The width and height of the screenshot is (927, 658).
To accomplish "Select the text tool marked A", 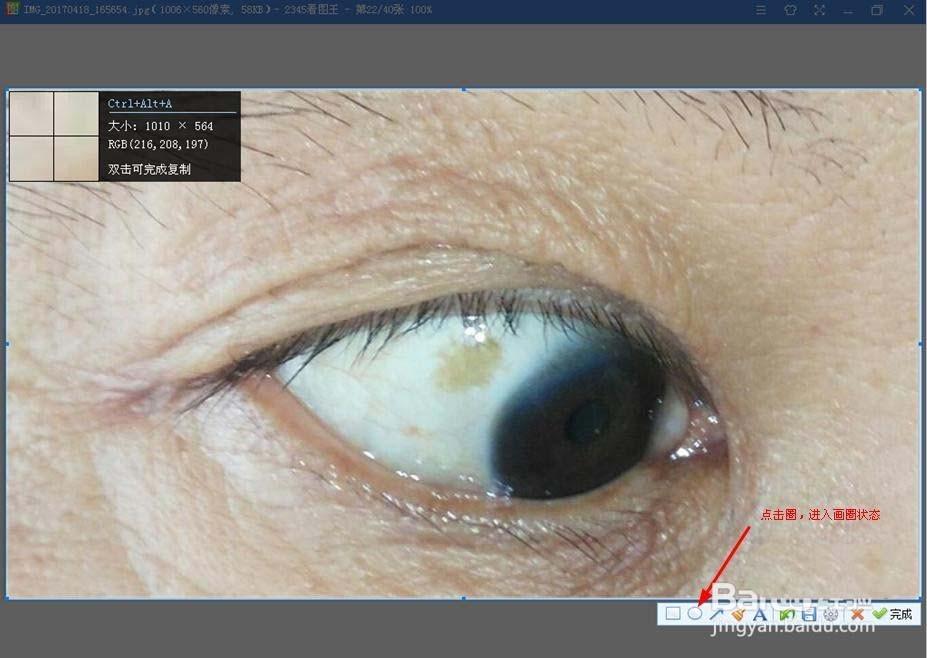I will click(760, 614).
